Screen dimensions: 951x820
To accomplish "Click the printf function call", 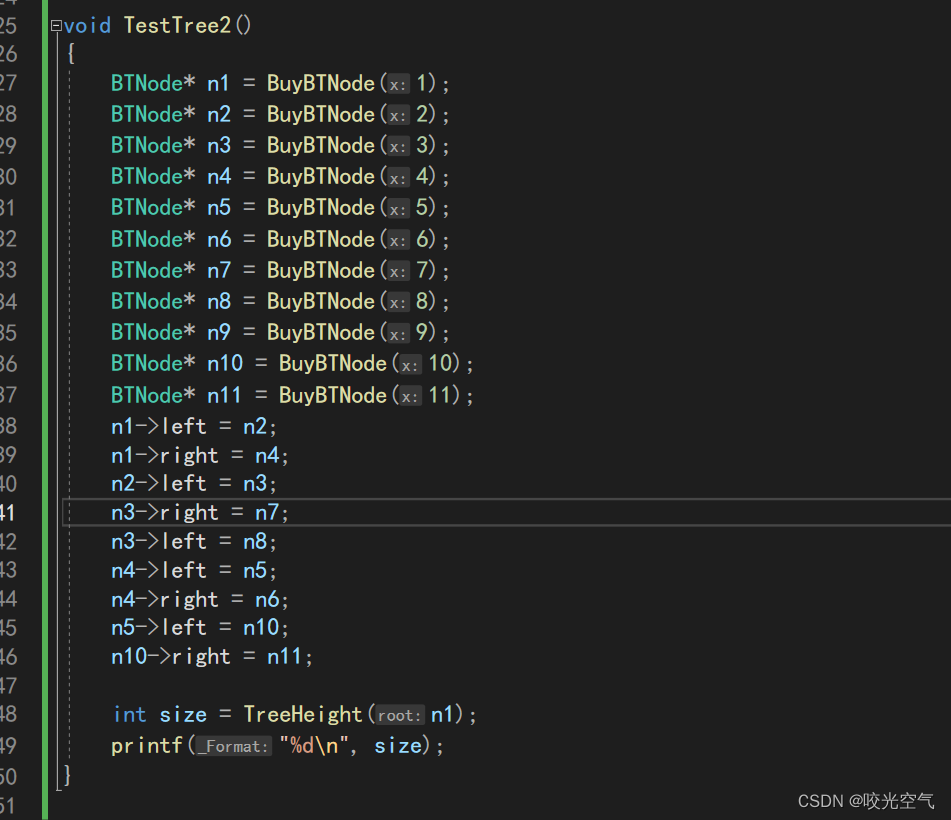I will [147, 745].
